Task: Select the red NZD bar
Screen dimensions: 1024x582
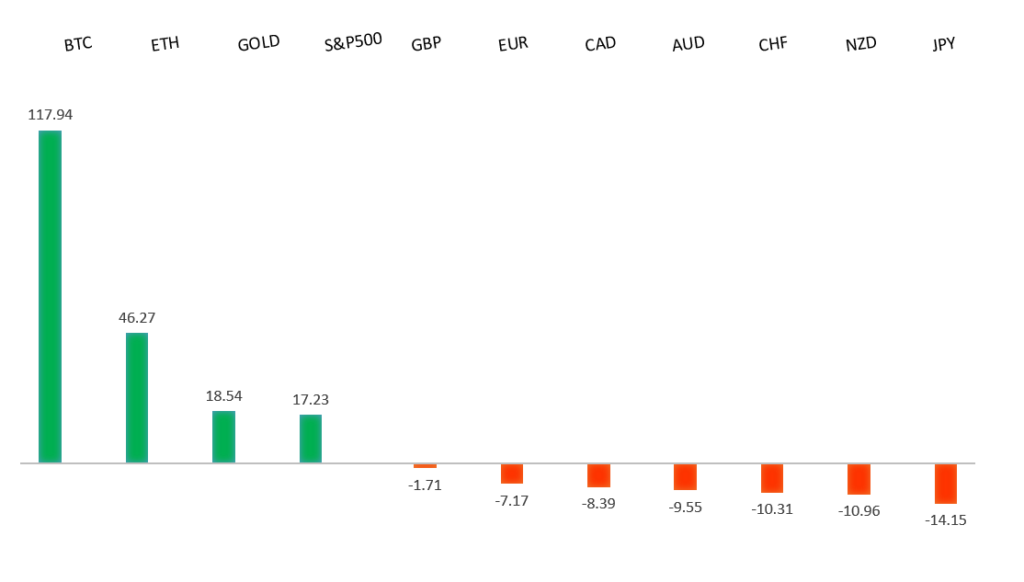Action: pos(859,479)
